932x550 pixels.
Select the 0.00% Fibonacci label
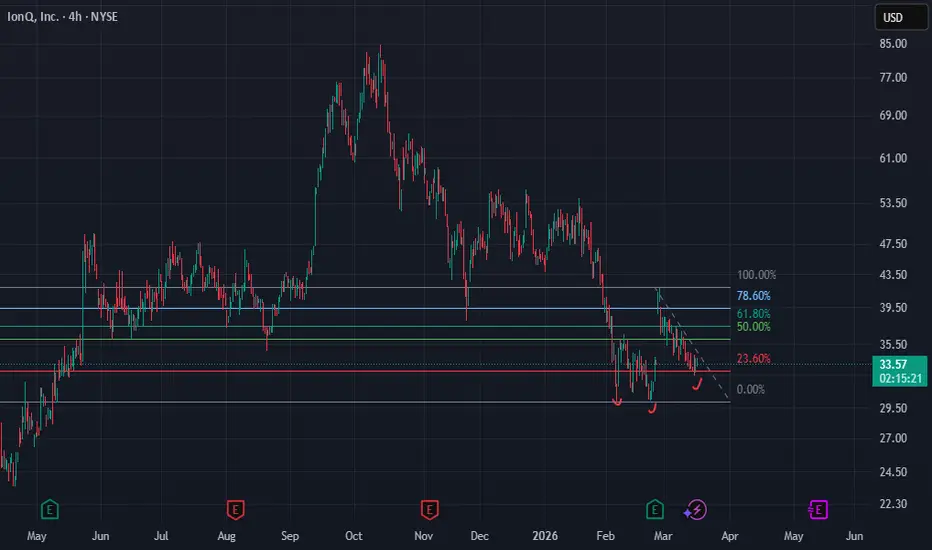[751, 389]
